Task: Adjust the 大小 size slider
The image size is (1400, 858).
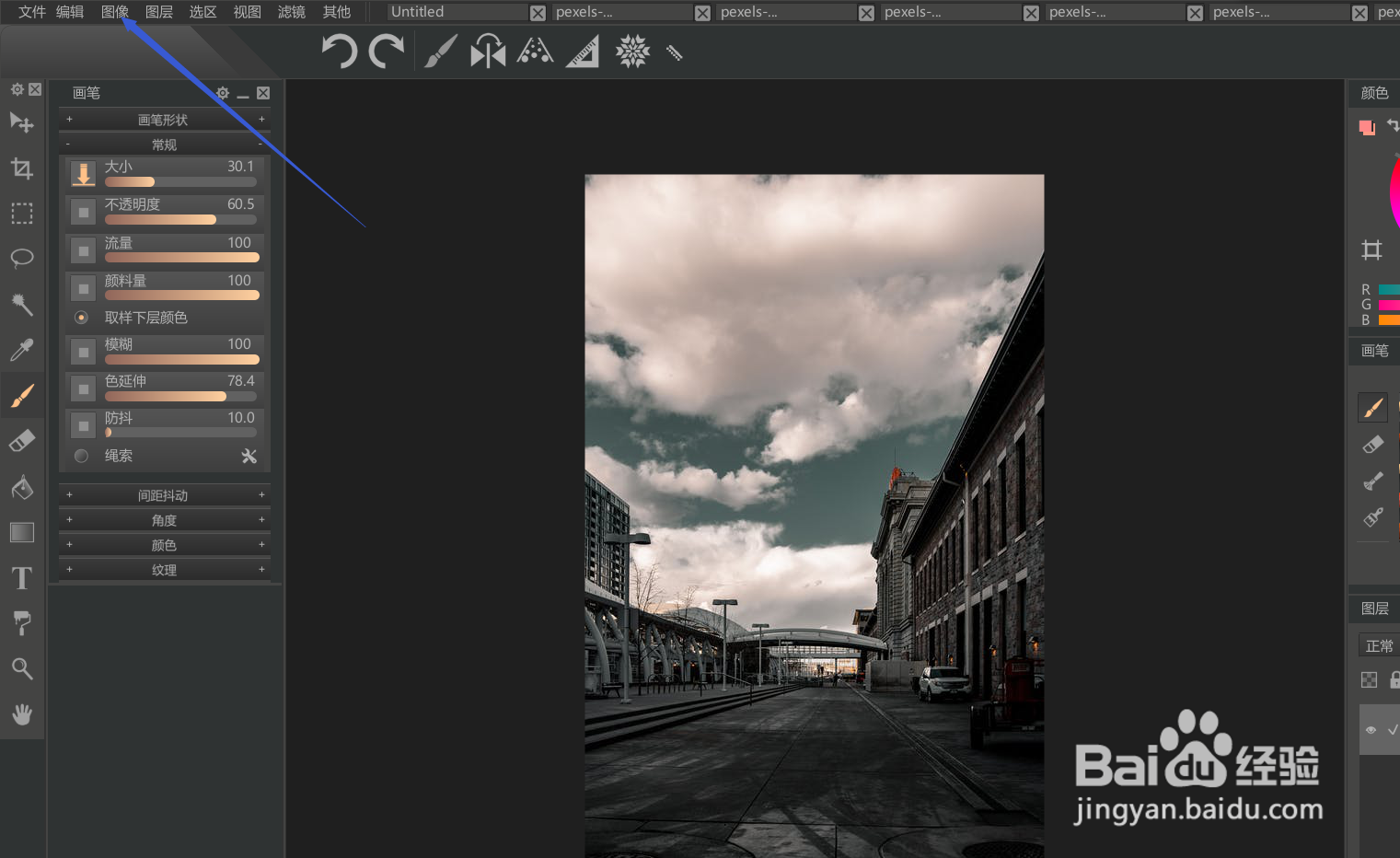Action: pos(180,182)
